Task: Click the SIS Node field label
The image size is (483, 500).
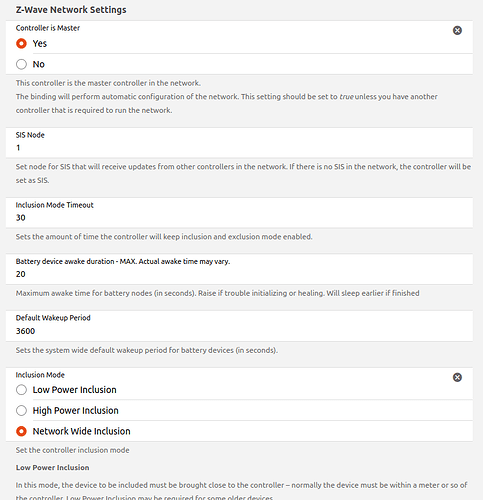Action: [x=30, y=135]
